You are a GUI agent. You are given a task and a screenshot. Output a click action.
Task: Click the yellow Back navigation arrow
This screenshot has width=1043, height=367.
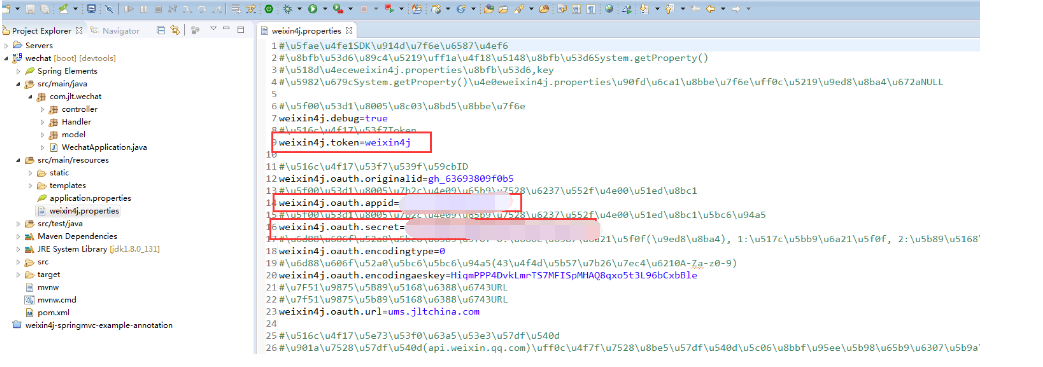click(x=710, y=9)
